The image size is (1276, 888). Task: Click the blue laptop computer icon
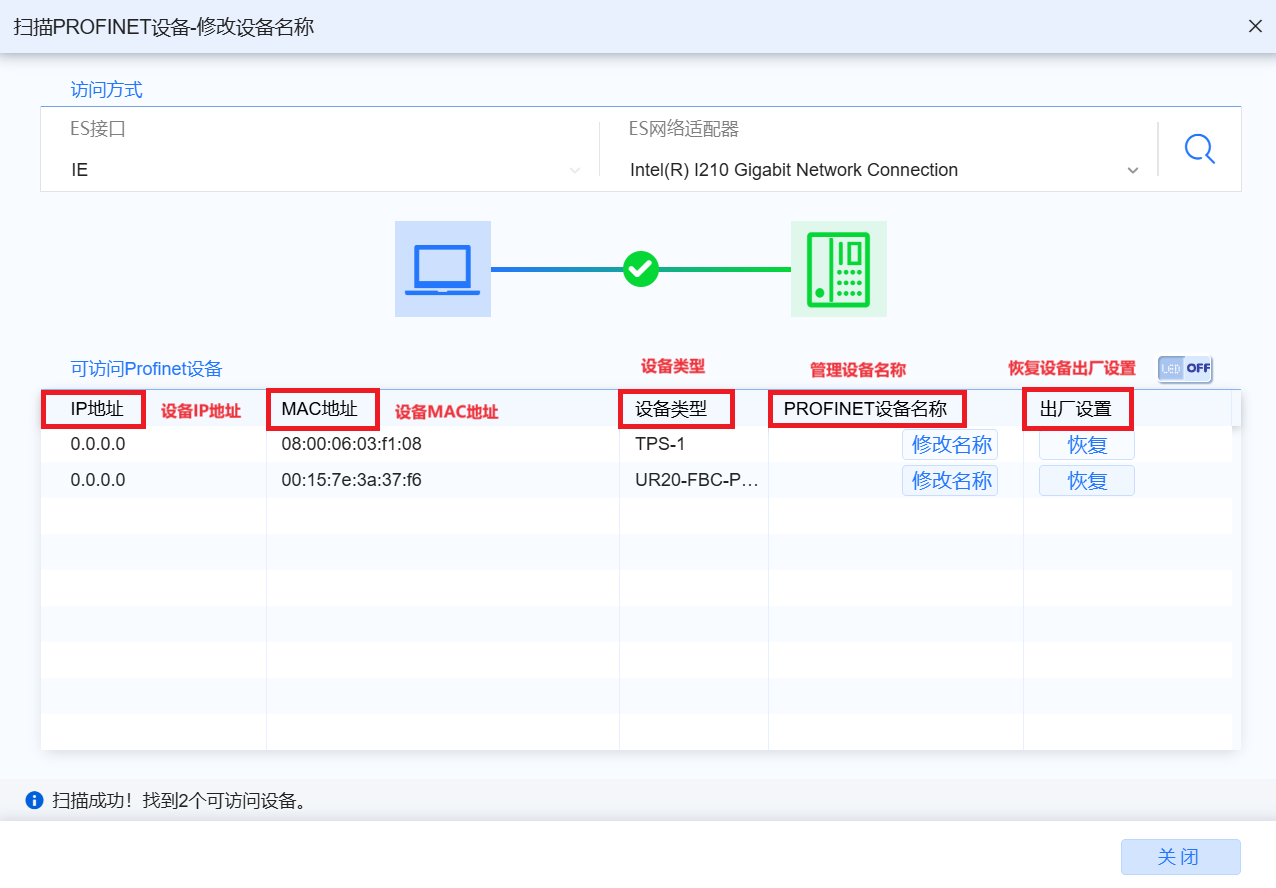(442, 269)
